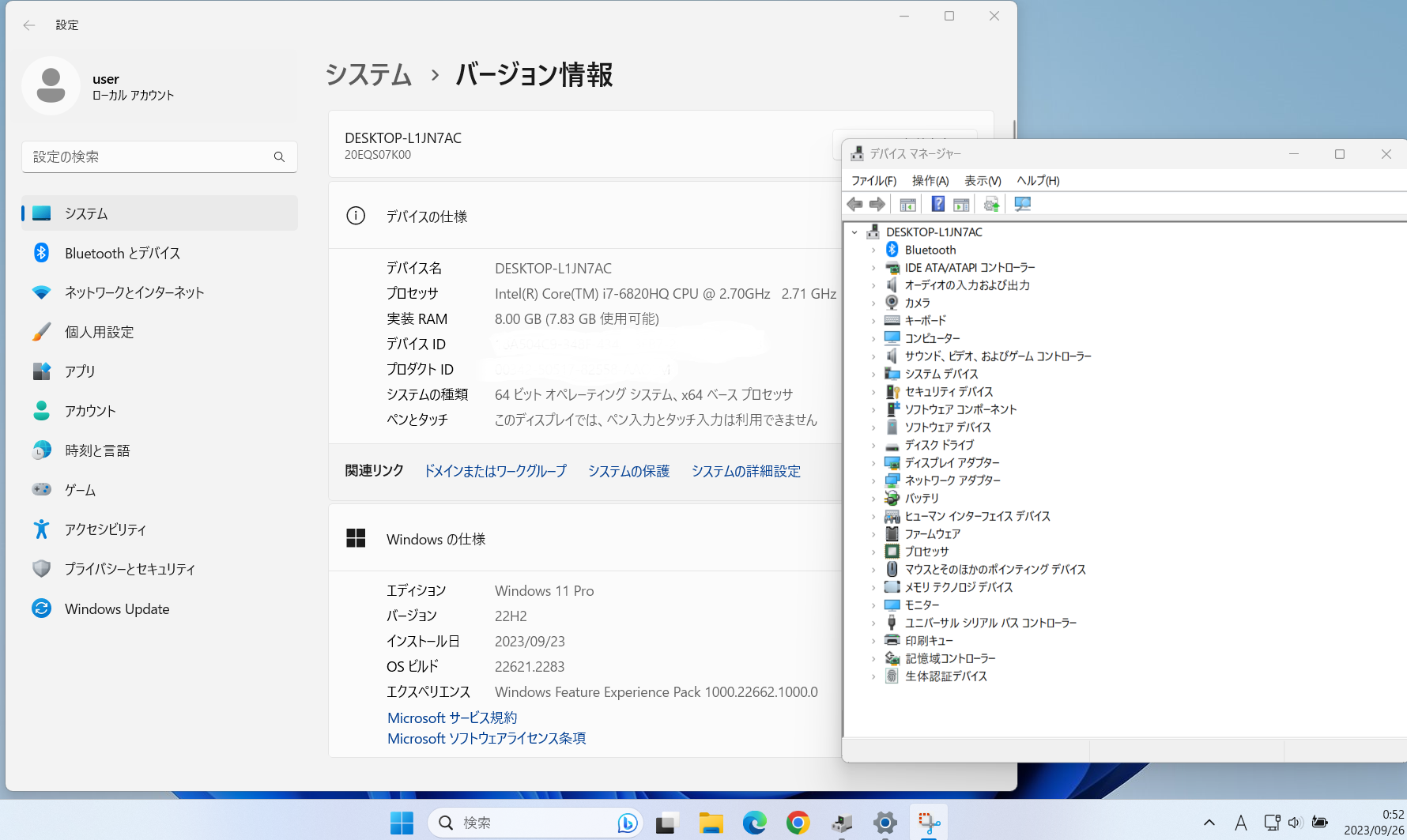
Task: Click the Back arrow in Device Manager toolbar
Action: [x=854, y=205]
